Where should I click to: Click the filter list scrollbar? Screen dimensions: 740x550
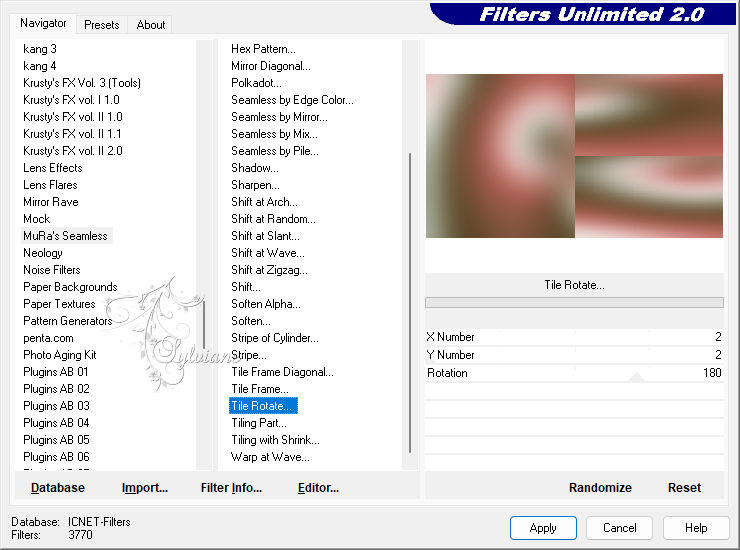(410, 302)
